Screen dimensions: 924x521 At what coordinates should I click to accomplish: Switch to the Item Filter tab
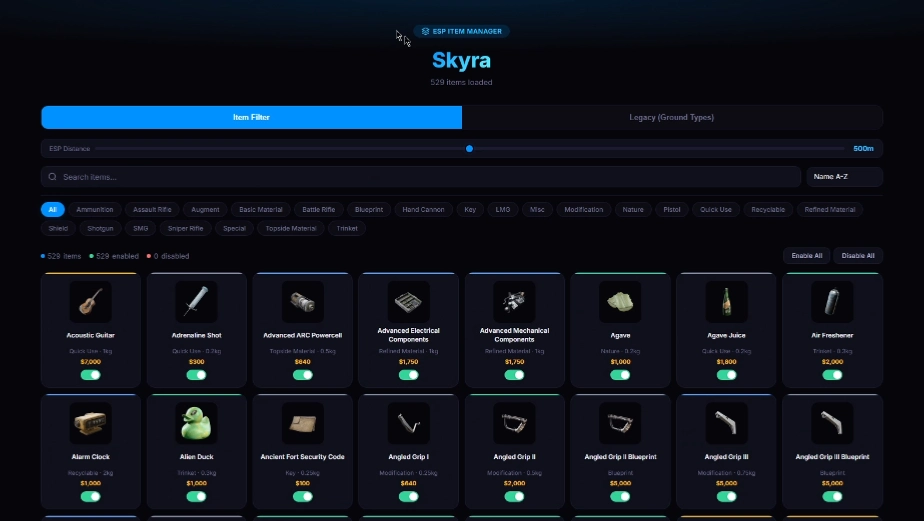251,117
